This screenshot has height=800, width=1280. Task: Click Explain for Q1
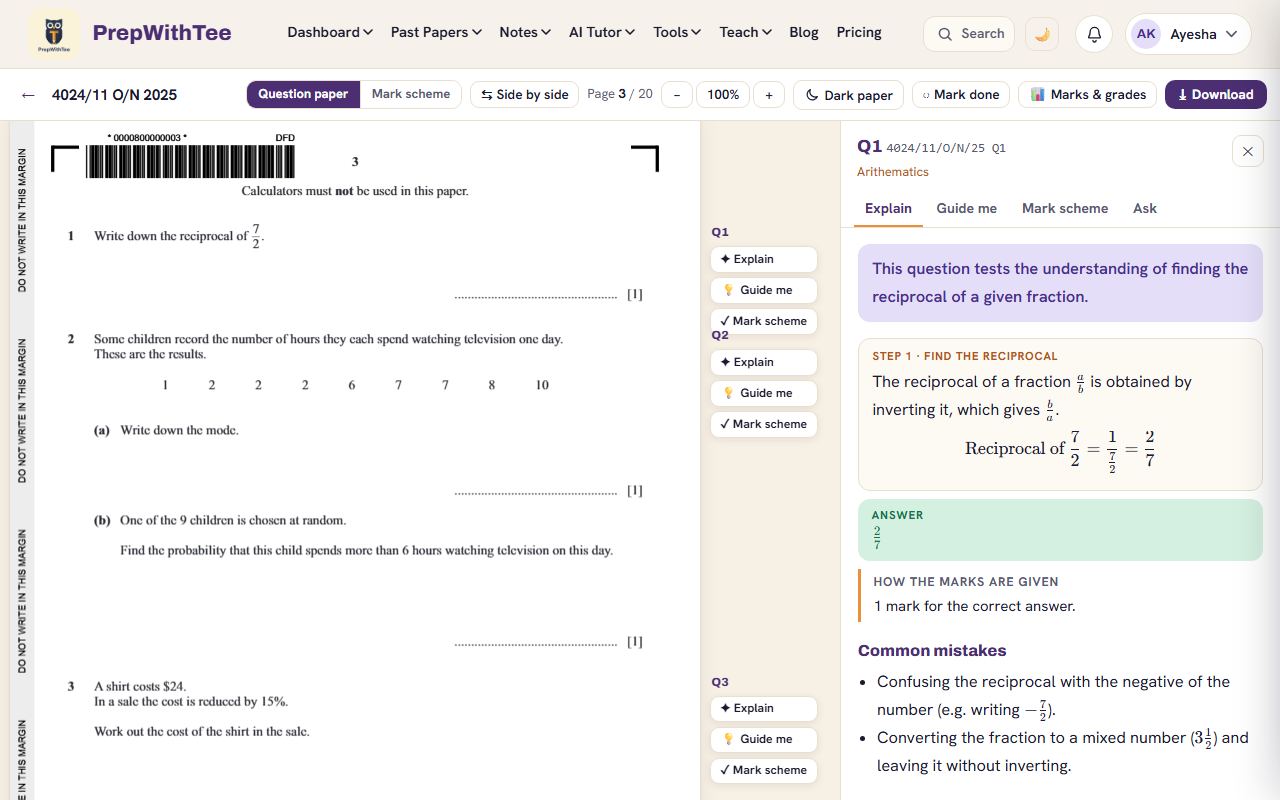tap(764, 259)
